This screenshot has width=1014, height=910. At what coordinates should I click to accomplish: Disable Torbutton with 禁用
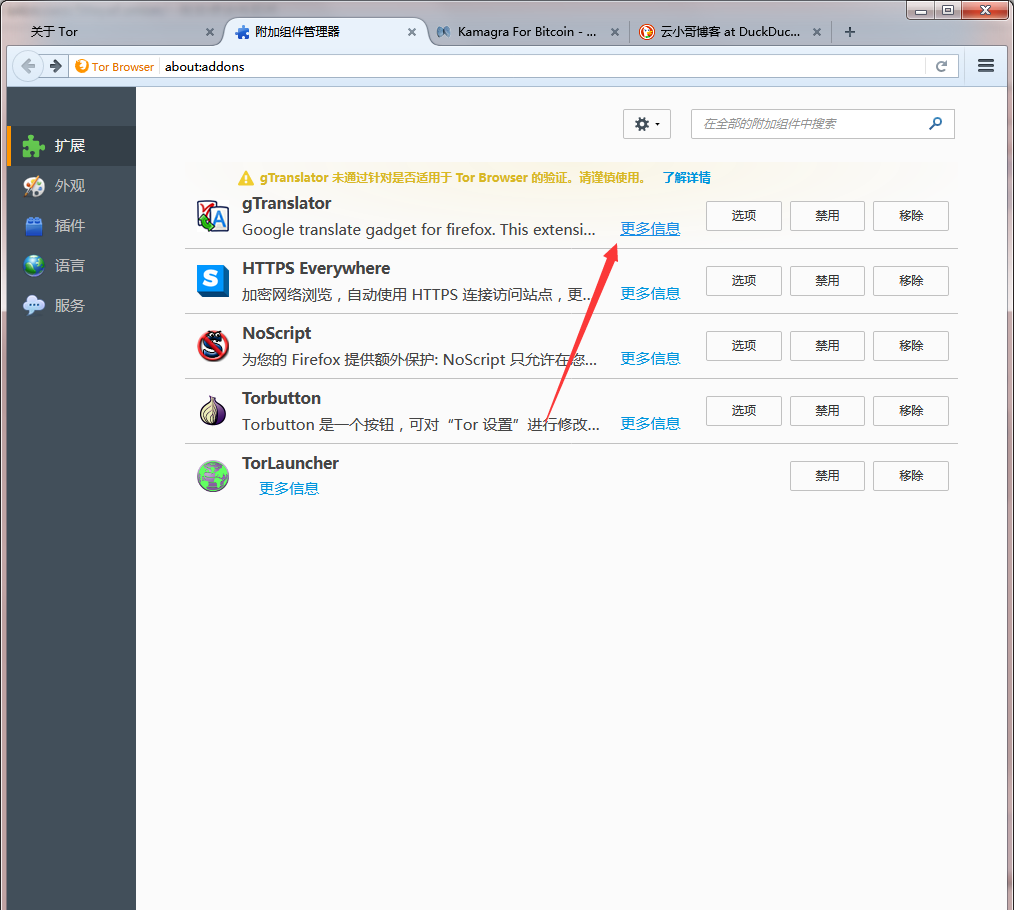(827, 411)
